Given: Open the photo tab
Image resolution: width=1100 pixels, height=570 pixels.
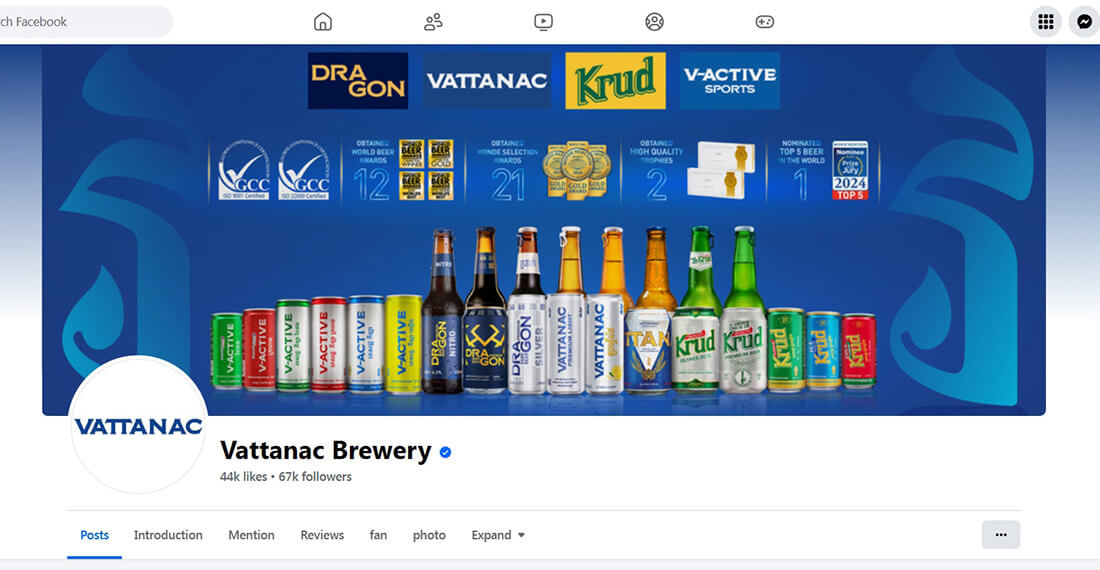Looking at the screenshot, I should pos(429,535).
